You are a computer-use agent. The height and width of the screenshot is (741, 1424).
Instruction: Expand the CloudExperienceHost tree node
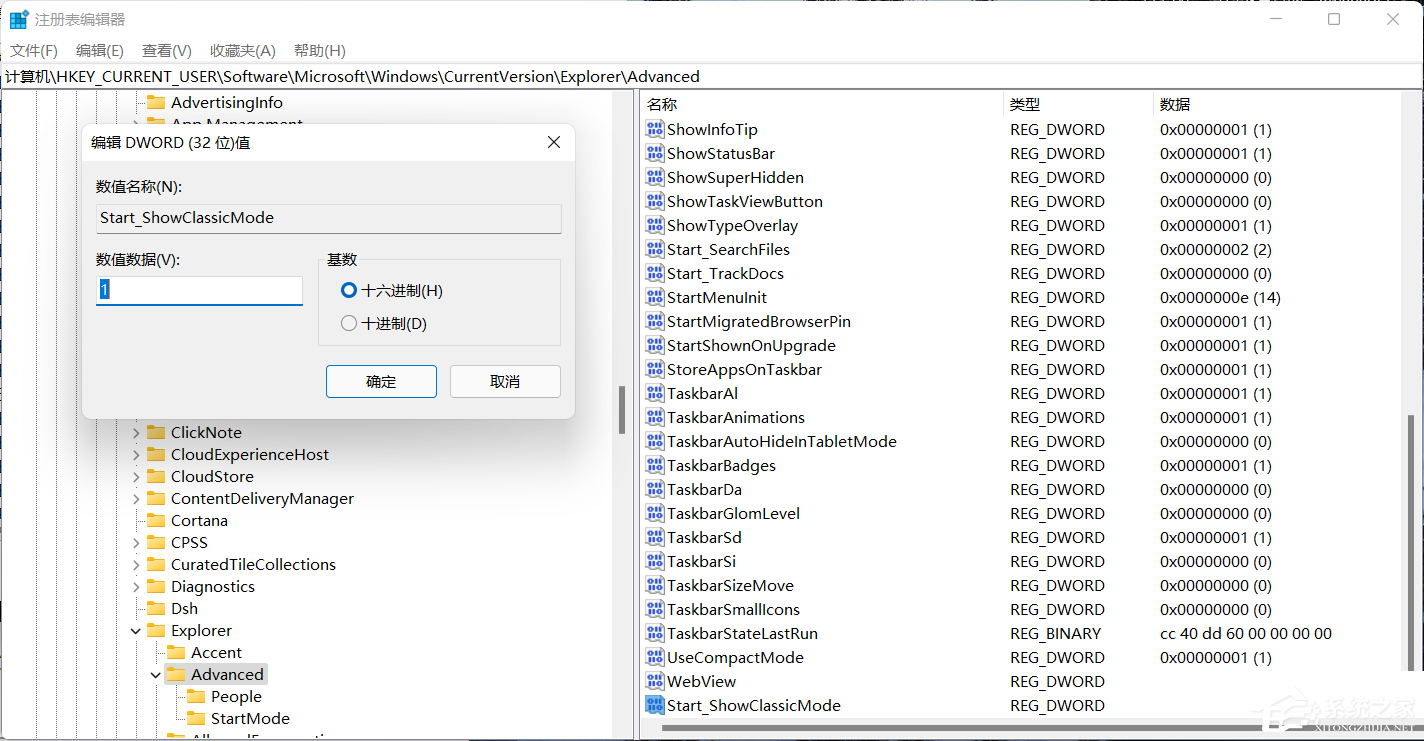point(137,454)
